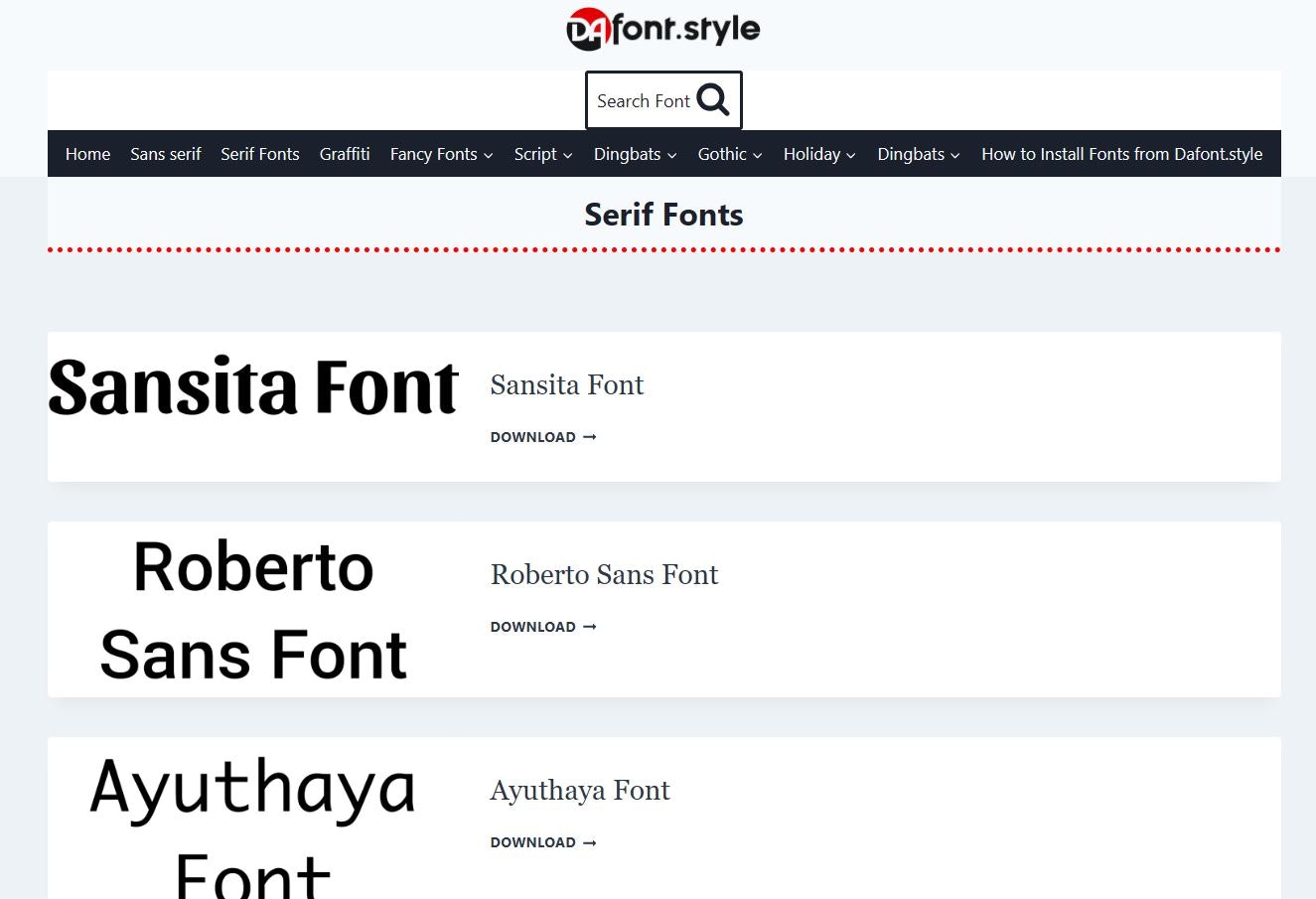This screenshot has height=899, width=1316.
Task: Click the arrow icon next to Sansita DOWNLOAD
Action: [589, 437]
